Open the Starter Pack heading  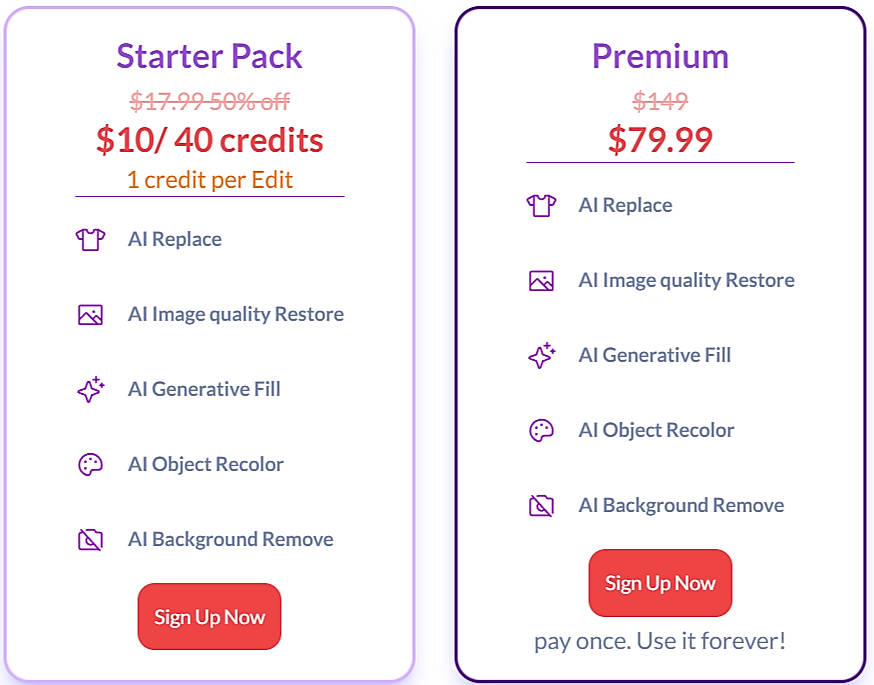[209, 57]
